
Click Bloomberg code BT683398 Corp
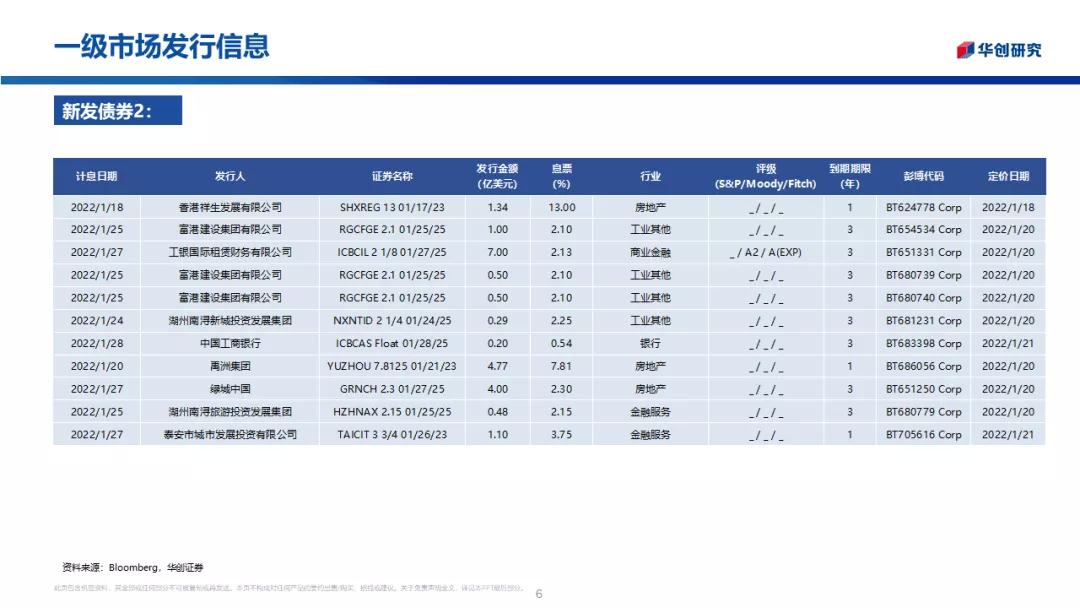point(924,343)
